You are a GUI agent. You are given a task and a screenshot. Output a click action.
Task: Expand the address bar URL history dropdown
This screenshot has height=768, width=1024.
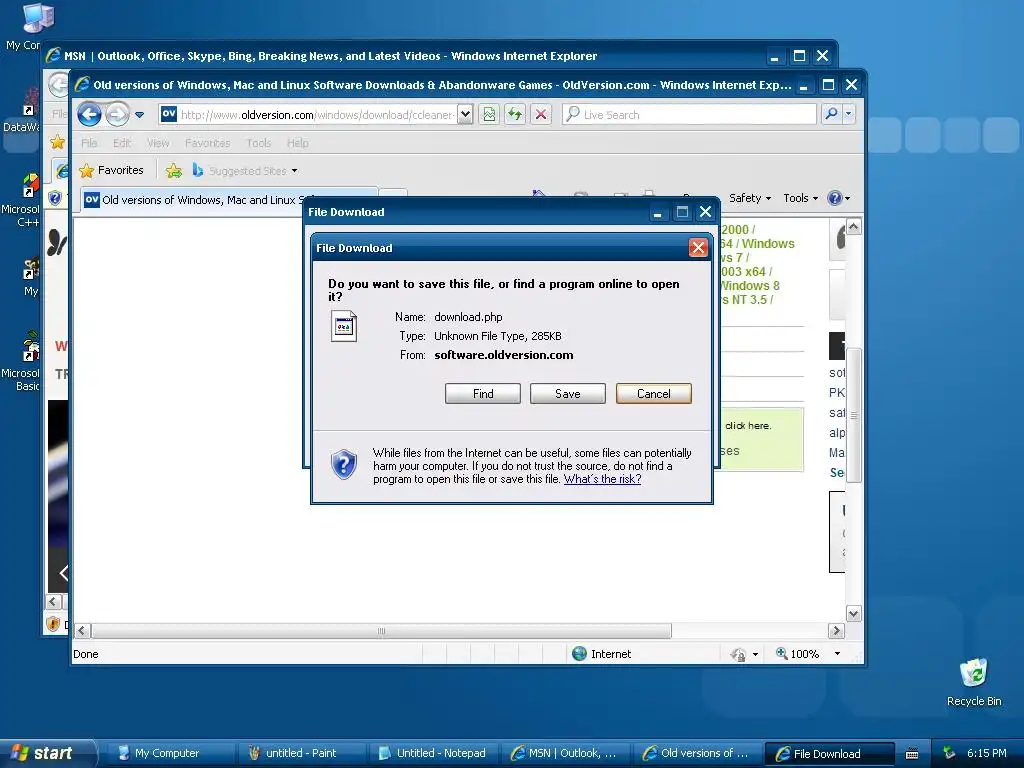point(465,115)
